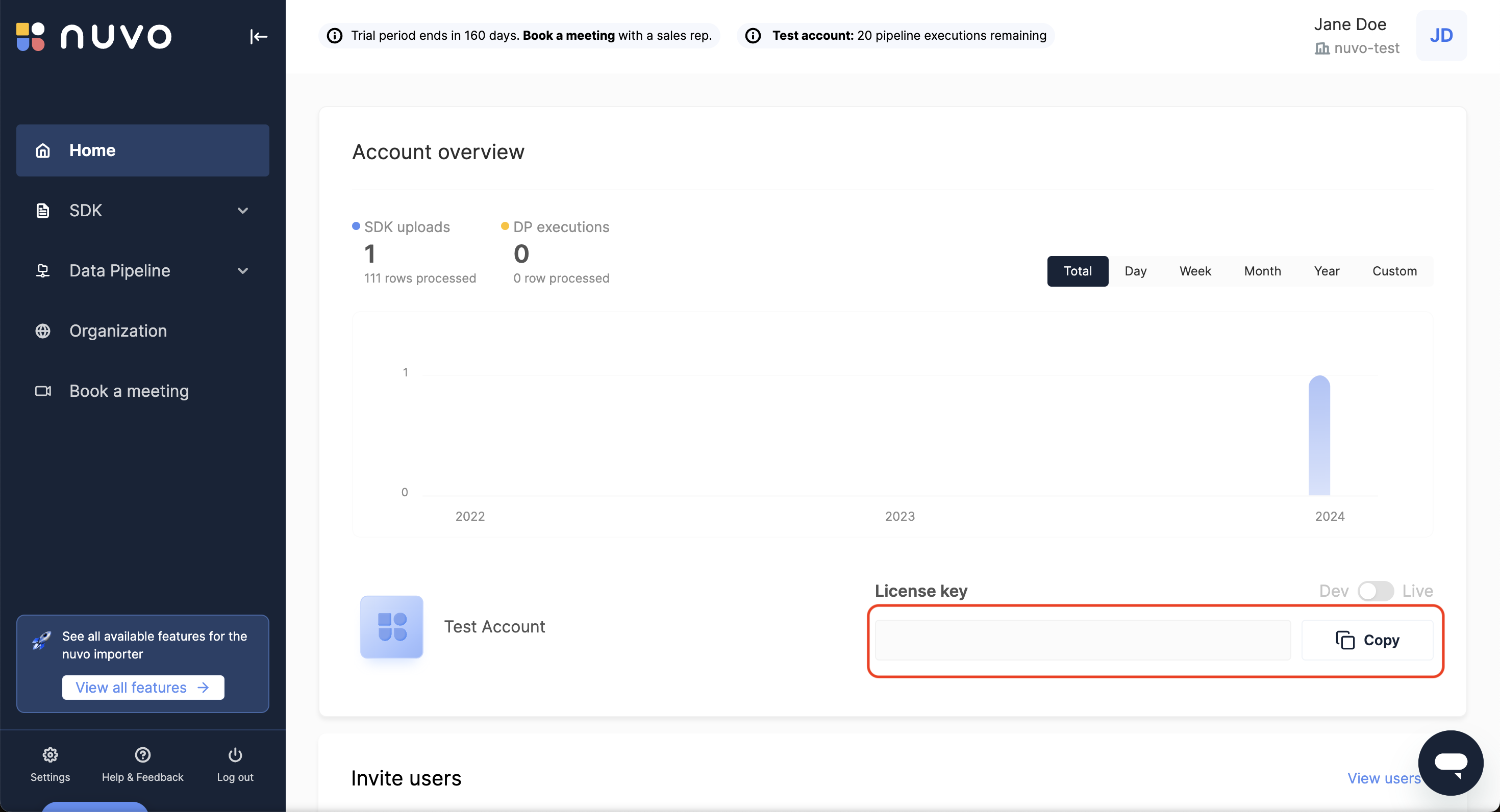Click the Help & Feedback icon

point(143,755)
